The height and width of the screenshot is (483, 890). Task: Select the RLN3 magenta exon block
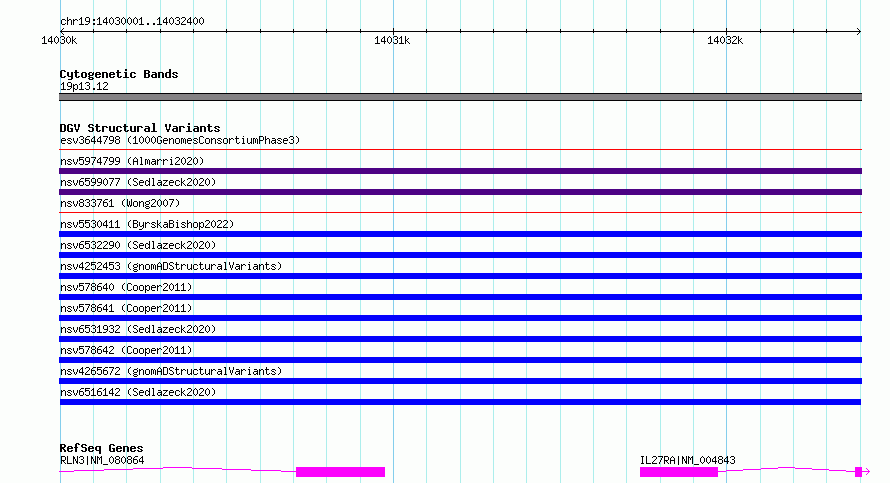point(341,472)
